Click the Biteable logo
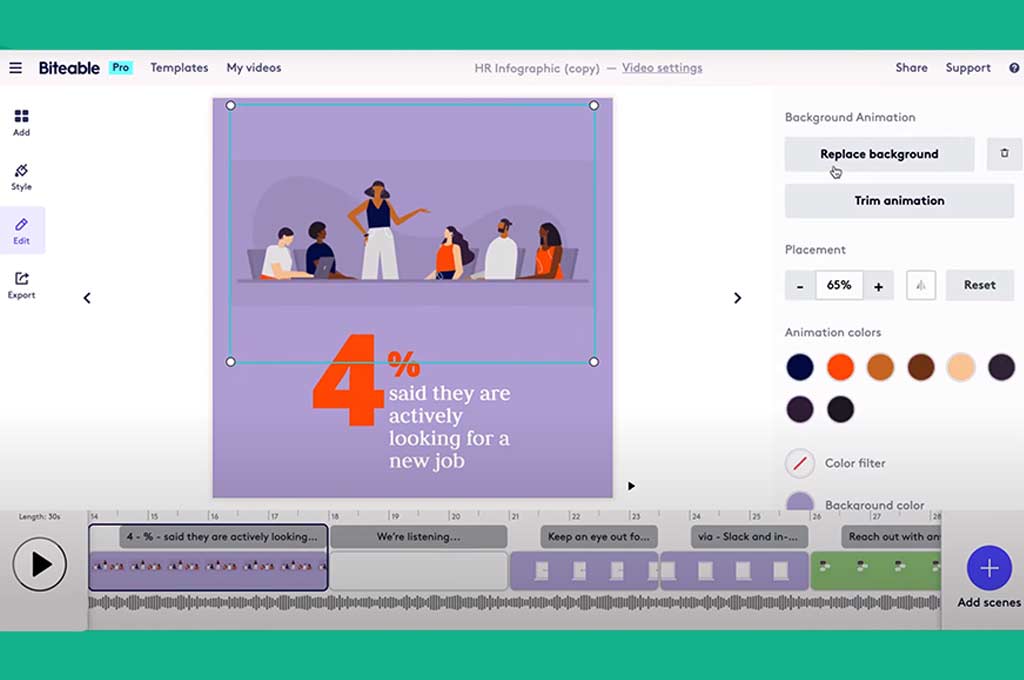Viewport: 1024px width, 680px height. [x=69, y=68]
